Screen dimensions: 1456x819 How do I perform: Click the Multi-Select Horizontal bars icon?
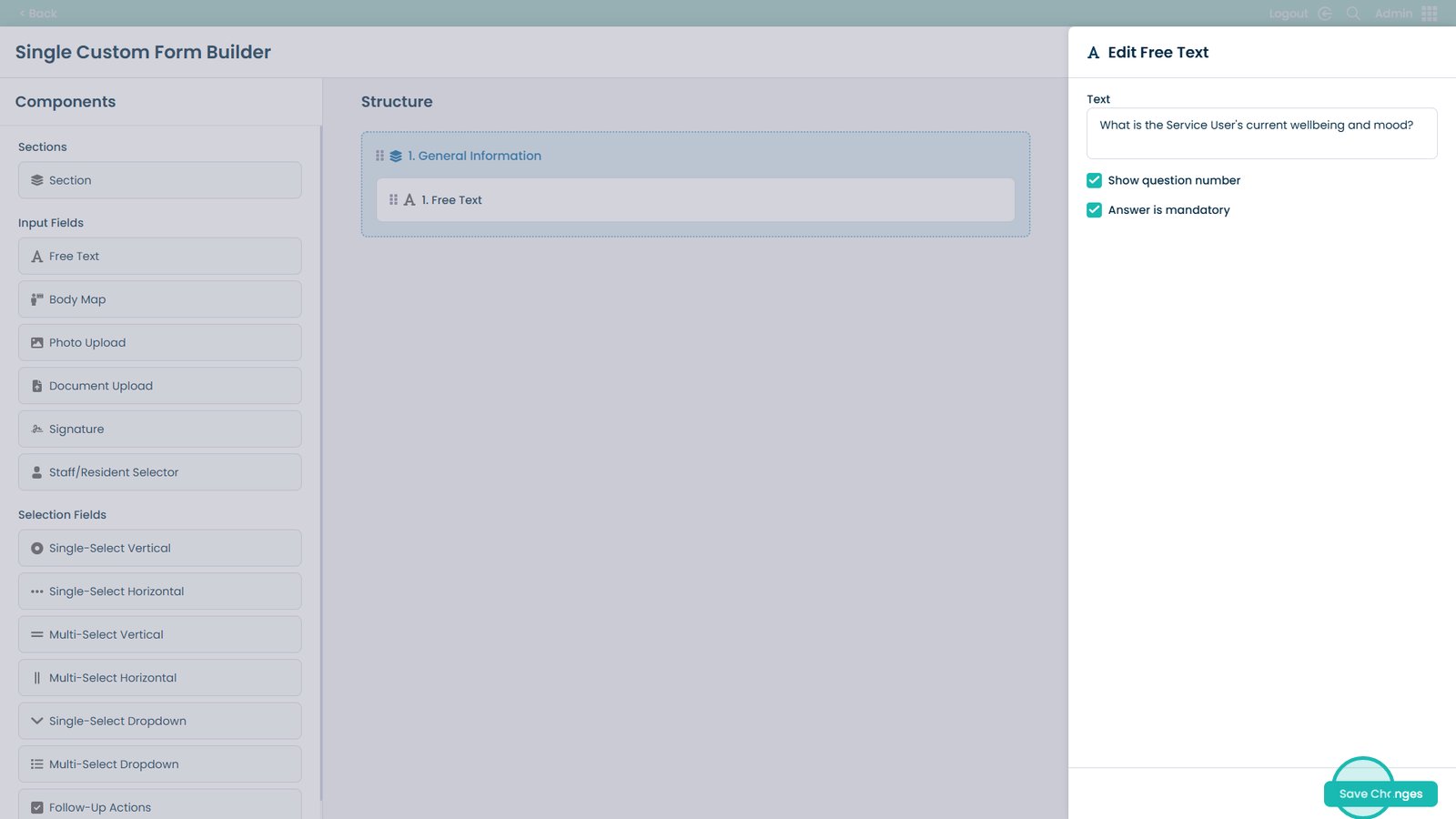point(37,678)
